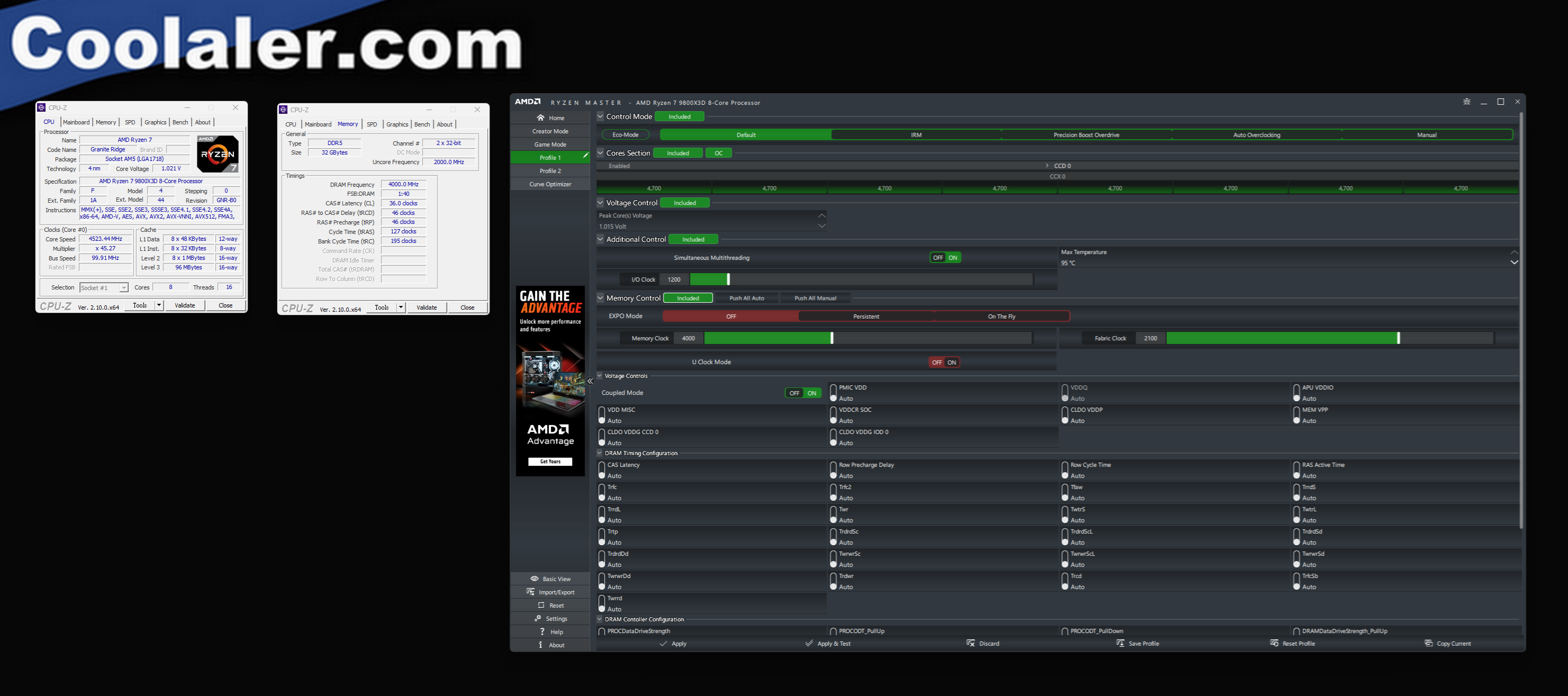
Task: Select Profile 2 in the sidebar
Action: pos(550,170)
